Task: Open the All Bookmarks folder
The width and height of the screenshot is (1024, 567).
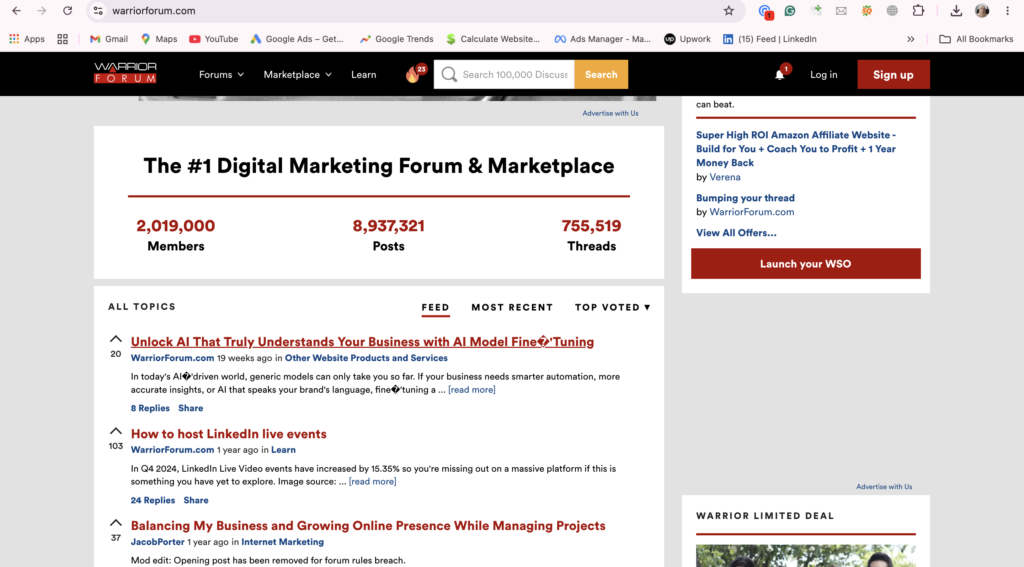Action: (976, 39)
